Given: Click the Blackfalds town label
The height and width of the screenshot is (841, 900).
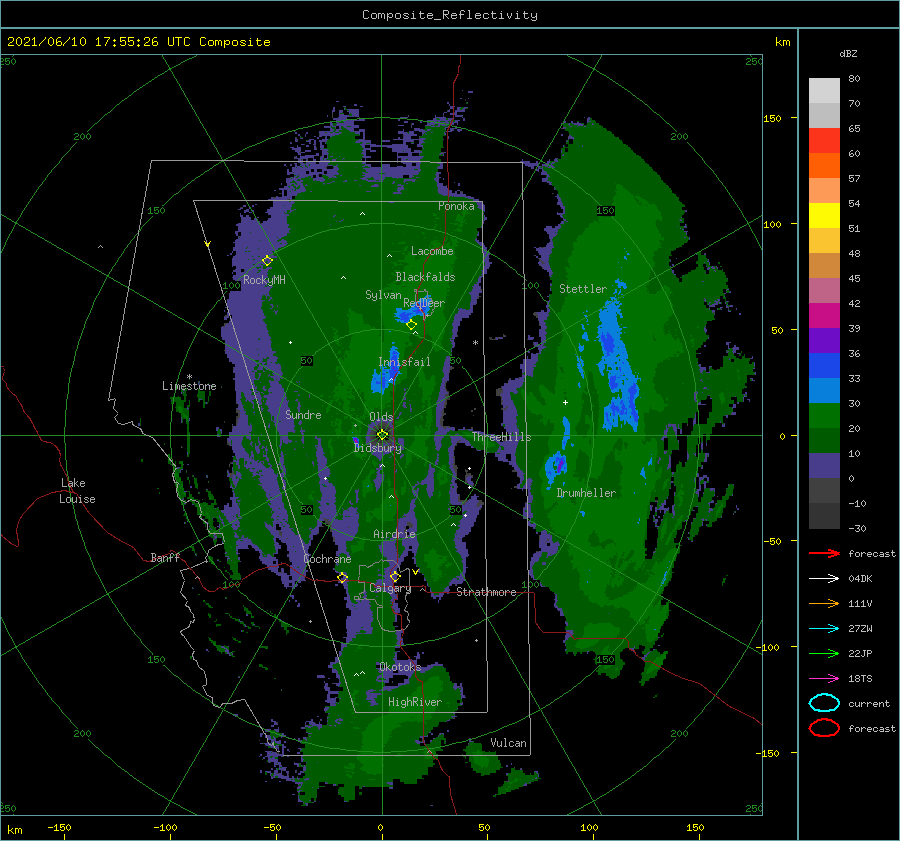Looking at the screenshot, I should click(425, 277).
